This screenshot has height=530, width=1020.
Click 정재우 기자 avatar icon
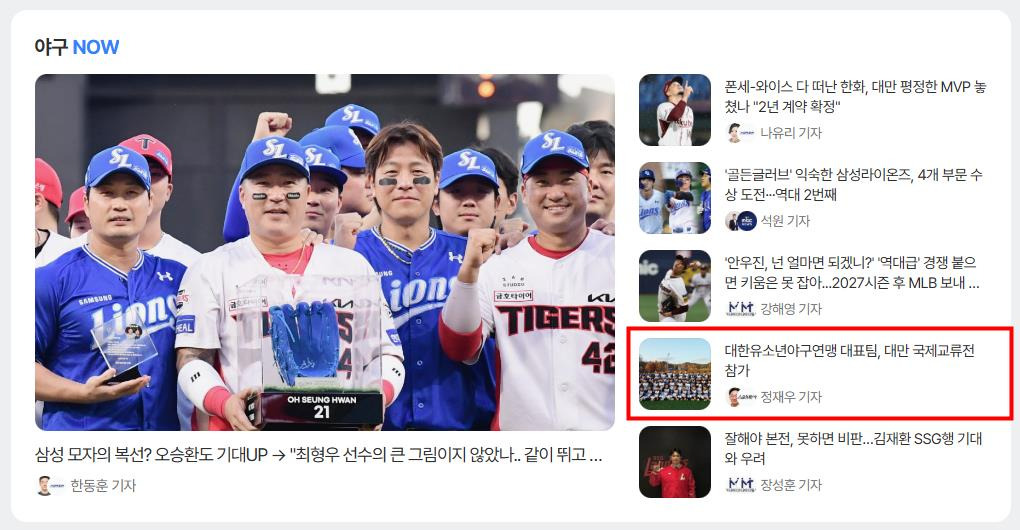pyautogui.click(x=740, y=397)
